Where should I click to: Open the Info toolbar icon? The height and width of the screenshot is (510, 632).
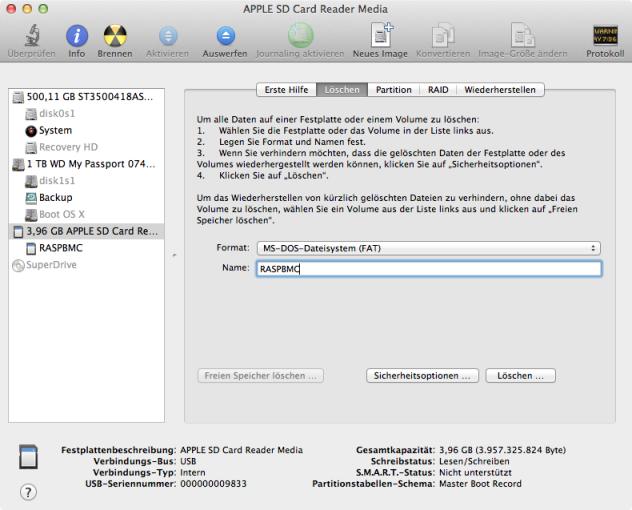[x=77, y=35]
